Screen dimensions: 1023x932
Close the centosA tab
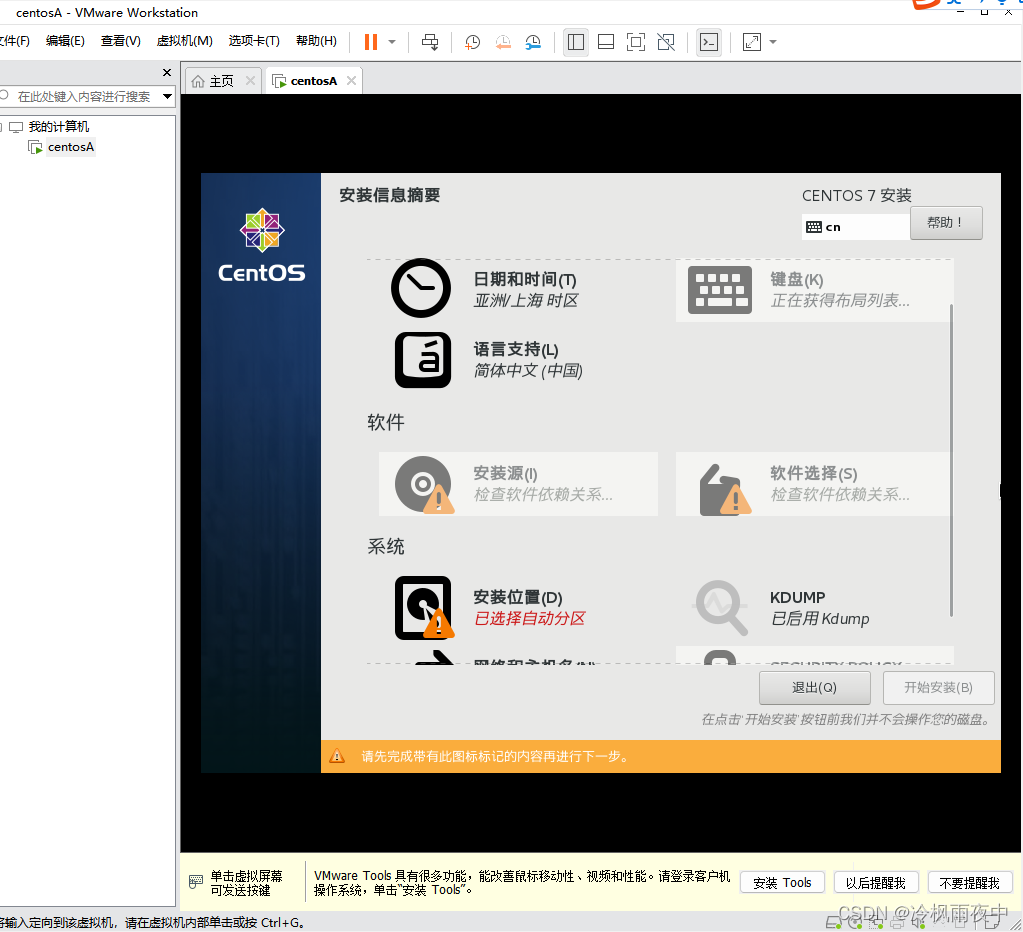pyautogui.click(x=351, y=80)
